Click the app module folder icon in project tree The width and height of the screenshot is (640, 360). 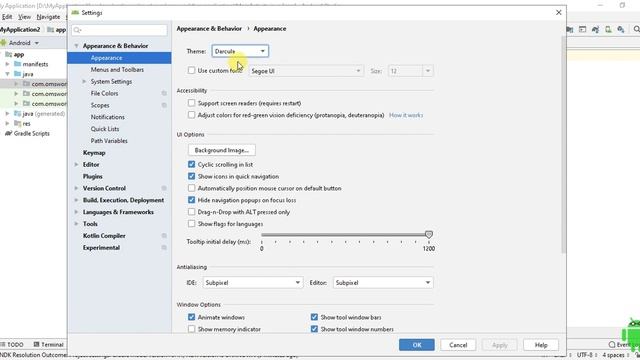pos(9,54)
